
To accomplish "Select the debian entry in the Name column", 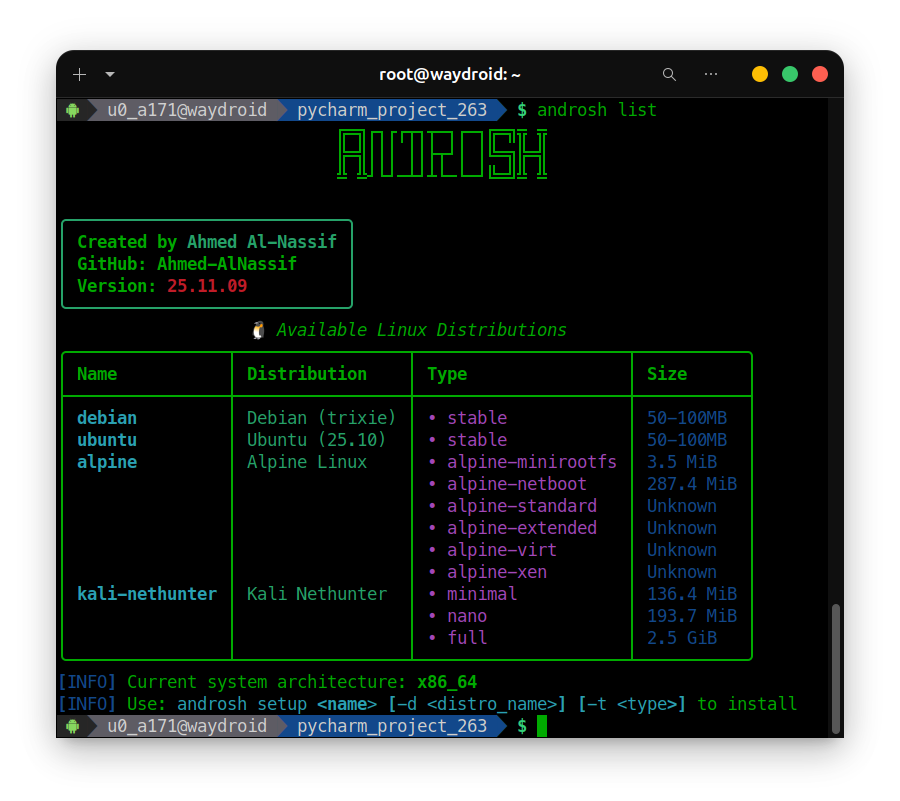I will click(x=107, y=418).
